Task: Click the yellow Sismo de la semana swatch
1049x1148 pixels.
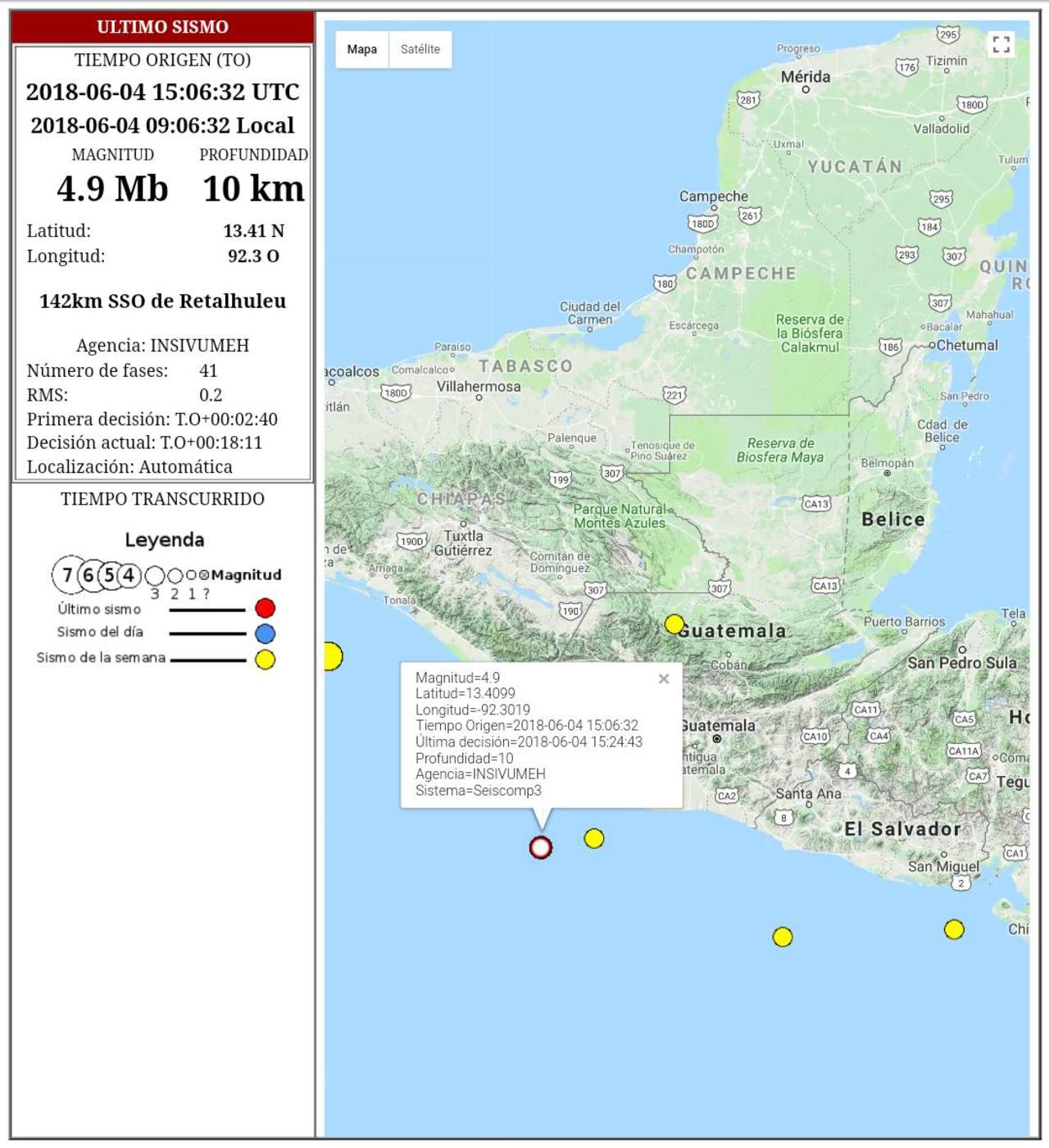Action: [265, 660]
